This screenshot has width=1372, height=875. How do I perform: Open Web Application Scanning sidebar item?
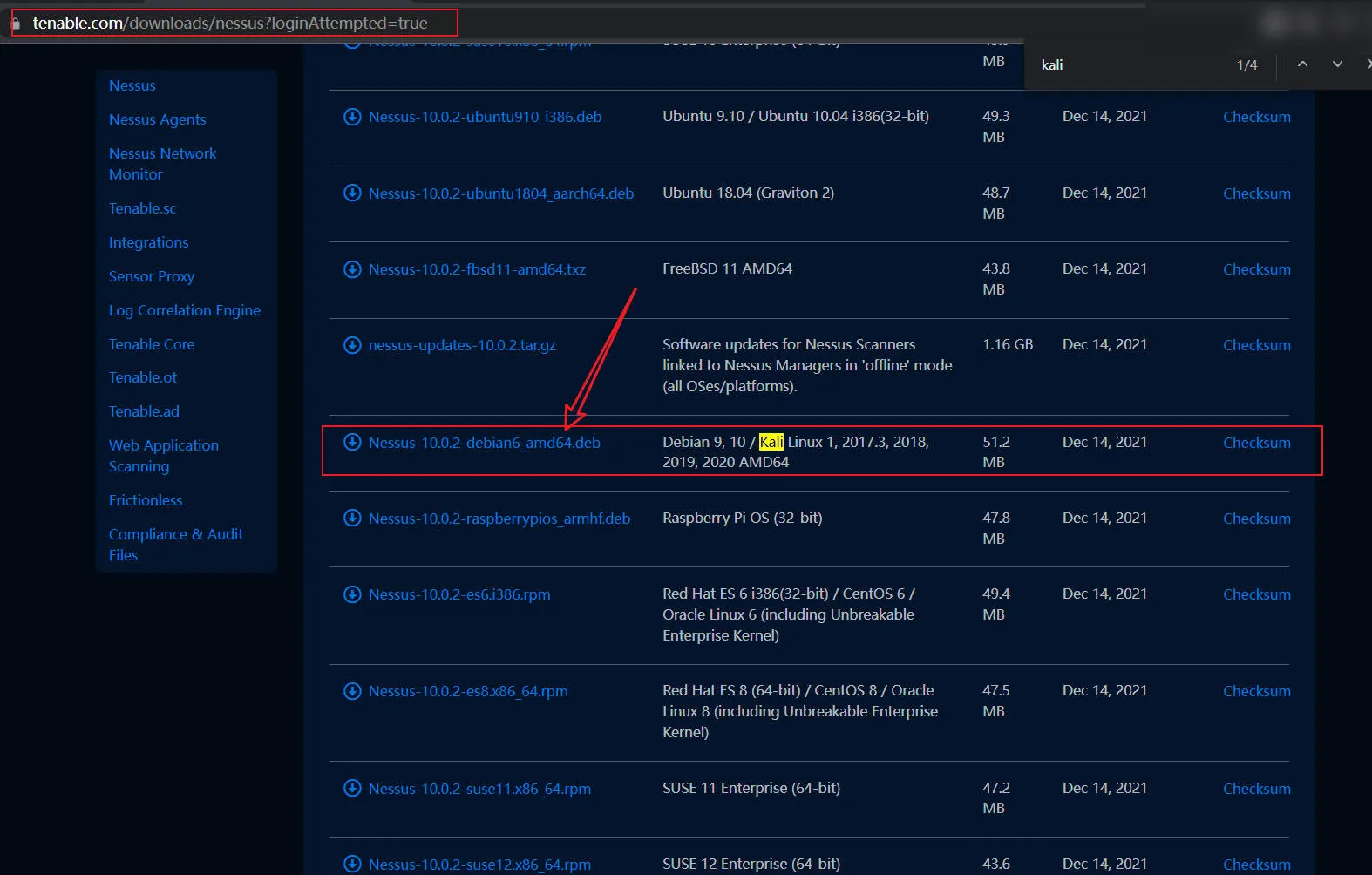click(163, 456)
